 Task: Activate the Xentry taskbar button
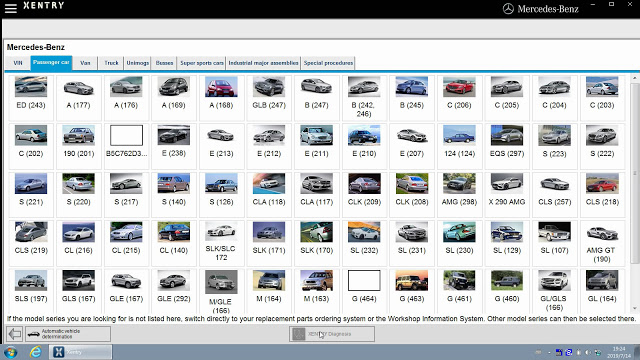pyautogui.click(x=80, y=352)
